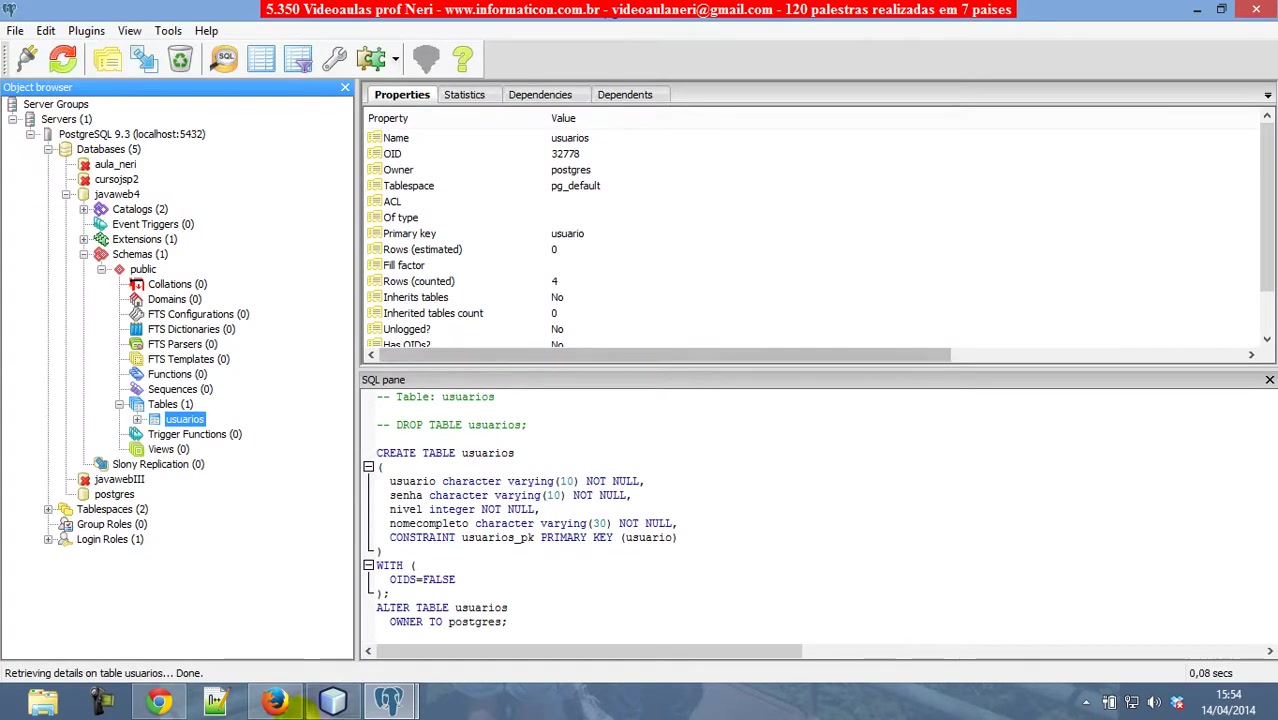Expand the Catalogs (2) tree node
The image size is (1278, 720).
pyautogui.click(x=84, y=209)
